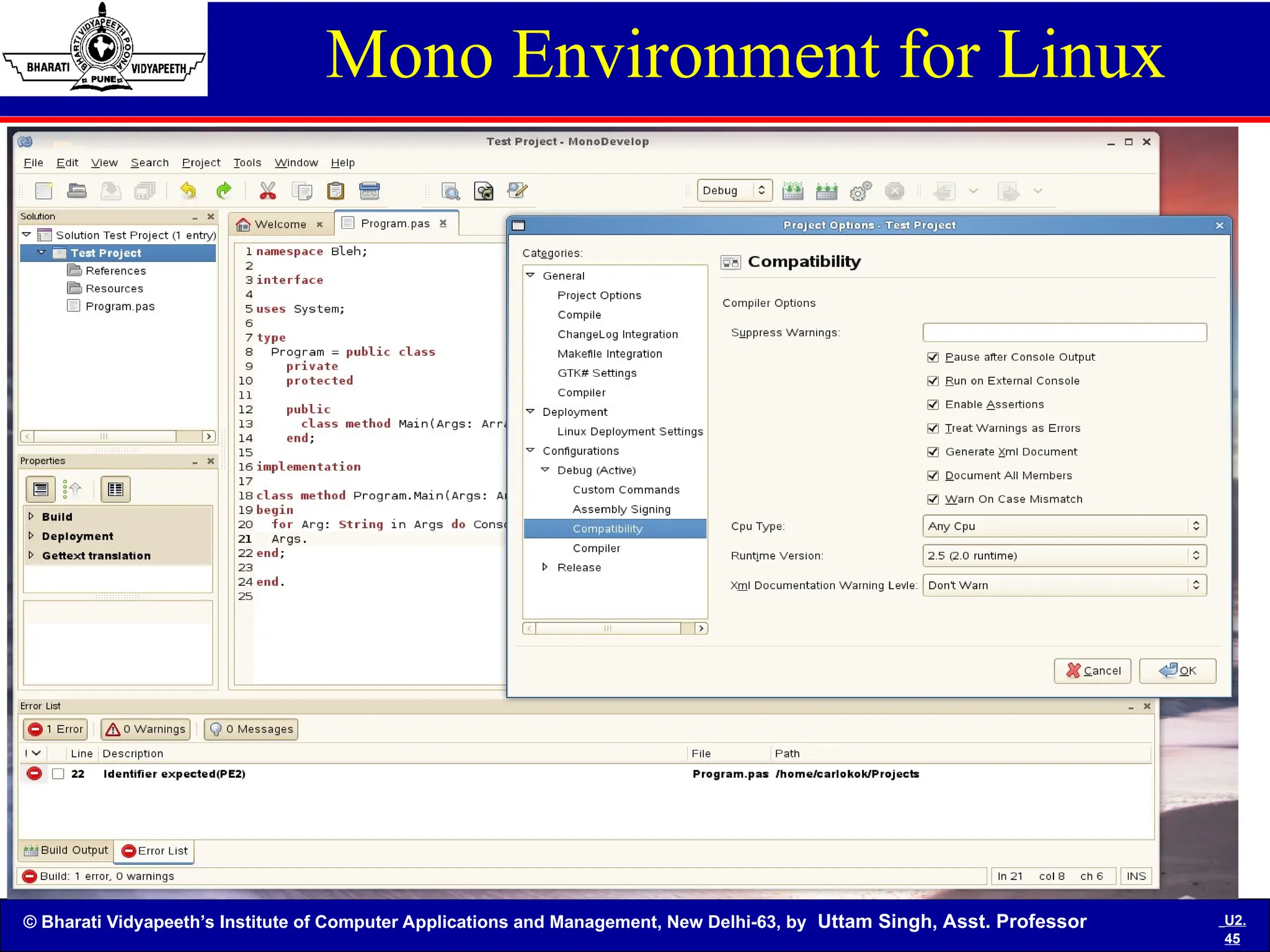Screen dimensions: 1270x952
Task: Click the Print icon in toolbar
Action: tap(370, 191)
